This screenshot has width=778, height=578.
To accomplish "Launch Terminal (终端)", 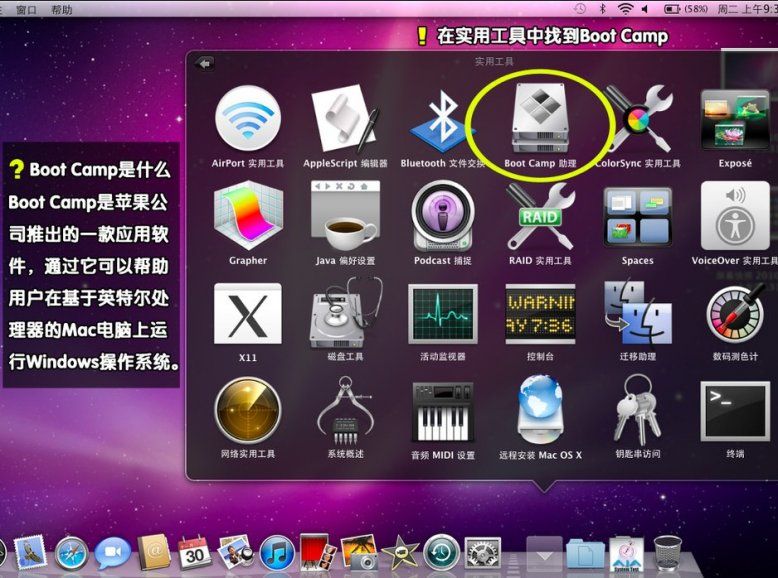I will pos(735,411).
